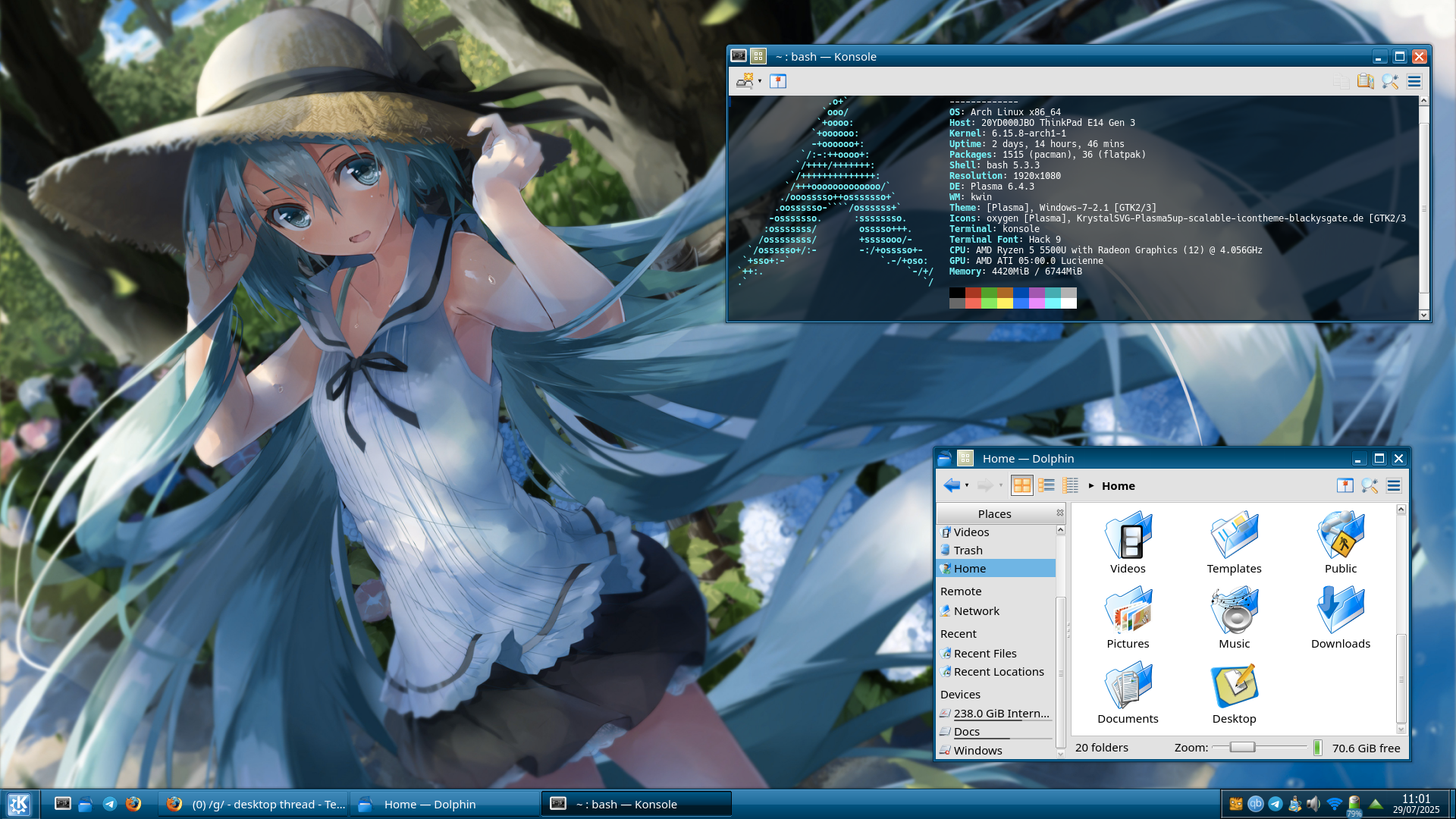Select Trash in Places panel
This screenshot has width=1456, height=819.
tap(996, 551)
